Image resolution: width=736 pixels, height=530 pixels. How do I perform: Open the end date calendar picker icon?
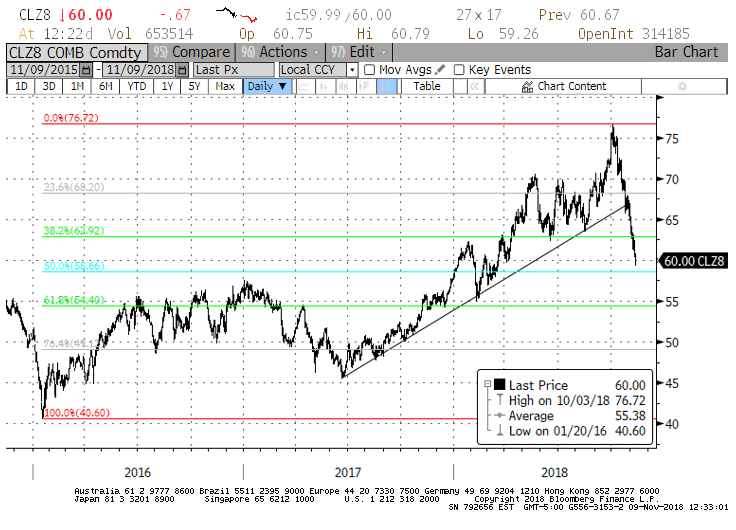pos(183,70)
